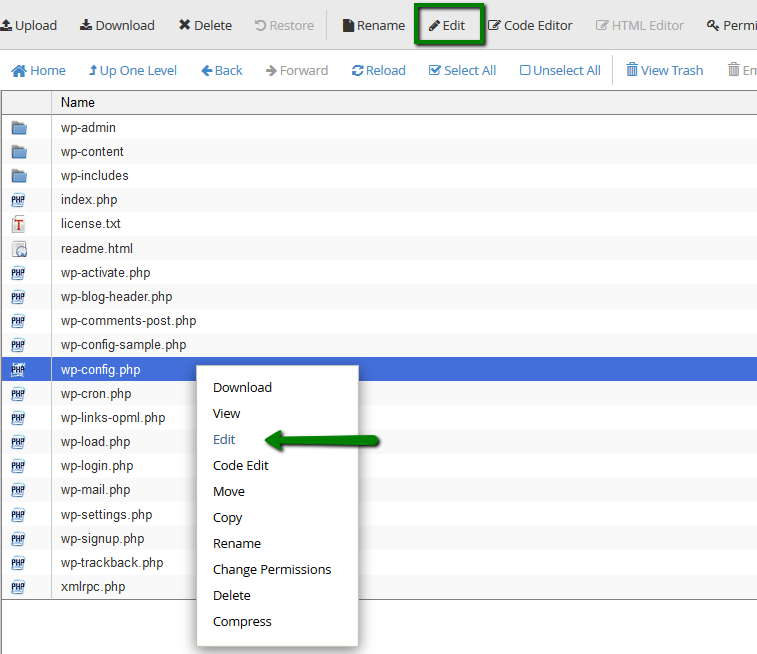Click the Download toolbar icon
This screenshot has width=757, height=654.
click(x=86, y=25)
